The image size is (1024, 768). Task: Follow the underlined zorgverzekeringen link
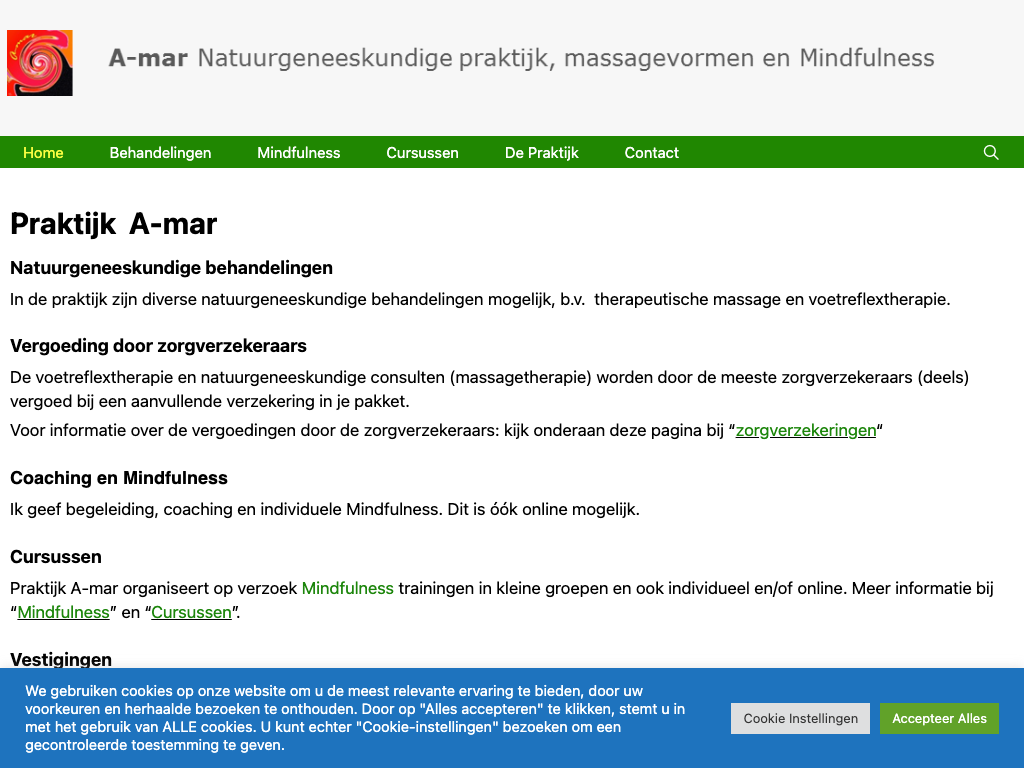tap(805, 431)
